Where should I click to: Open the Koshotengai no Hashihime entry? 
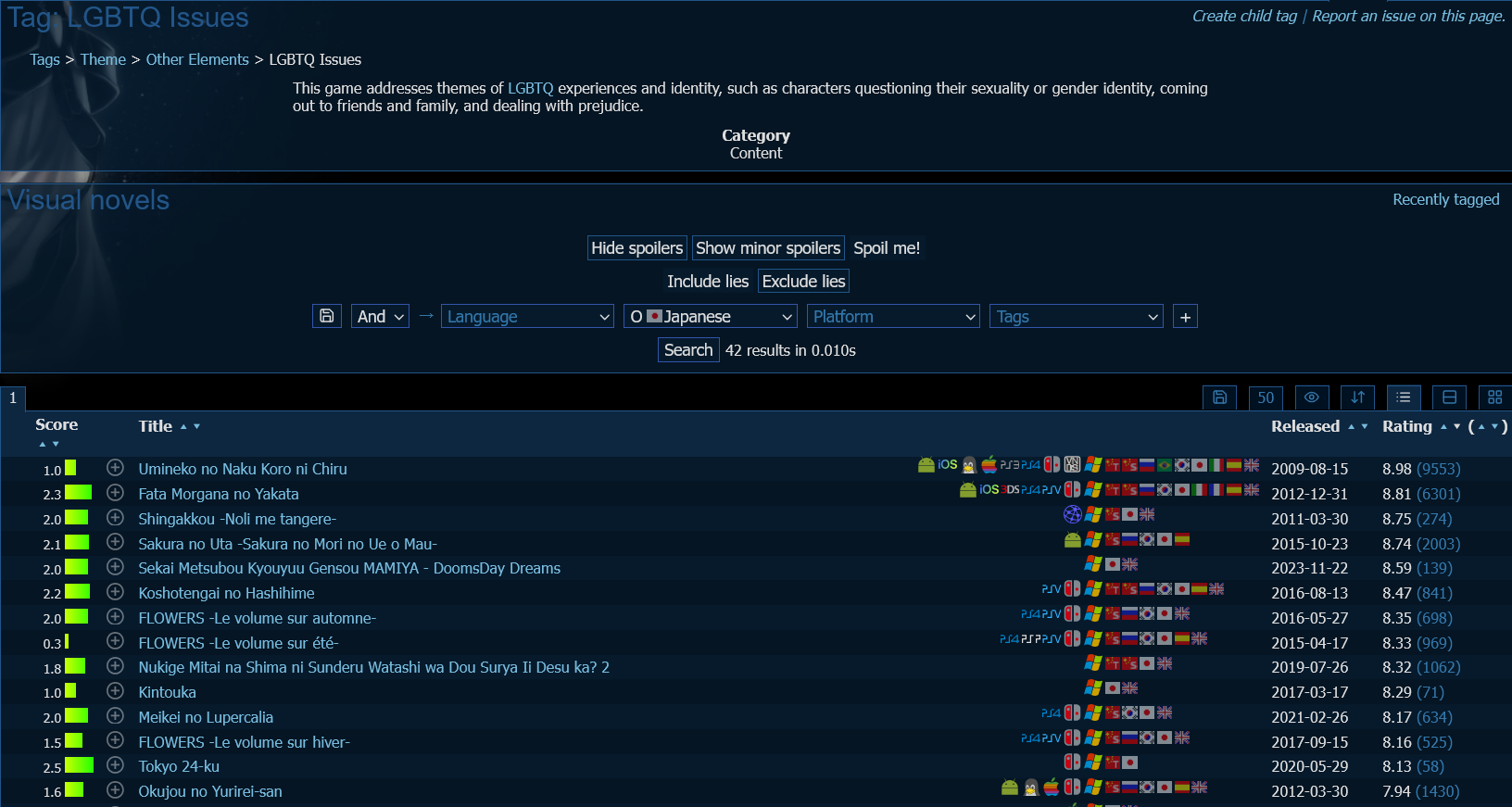226,593
